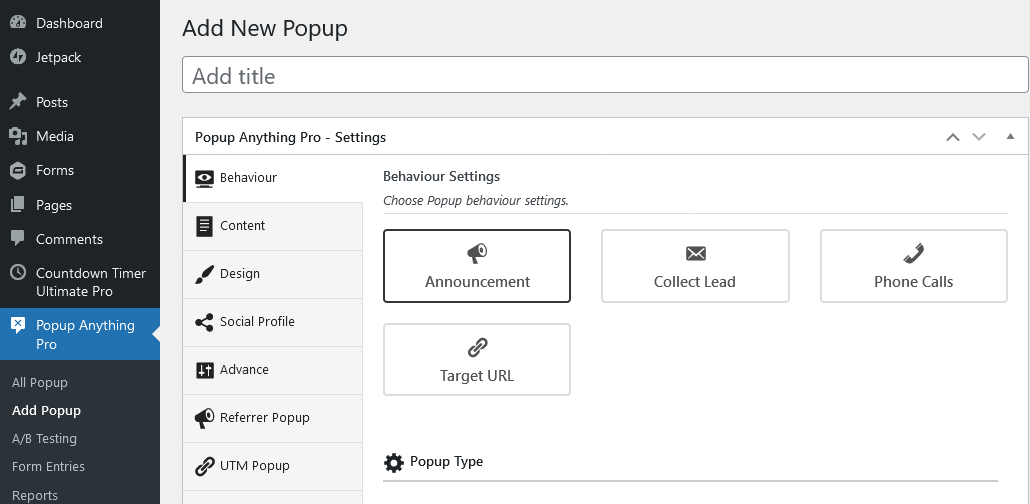Go to Media menu item
This screenshot has height=504, width=1030.
[x=79, y=136]
